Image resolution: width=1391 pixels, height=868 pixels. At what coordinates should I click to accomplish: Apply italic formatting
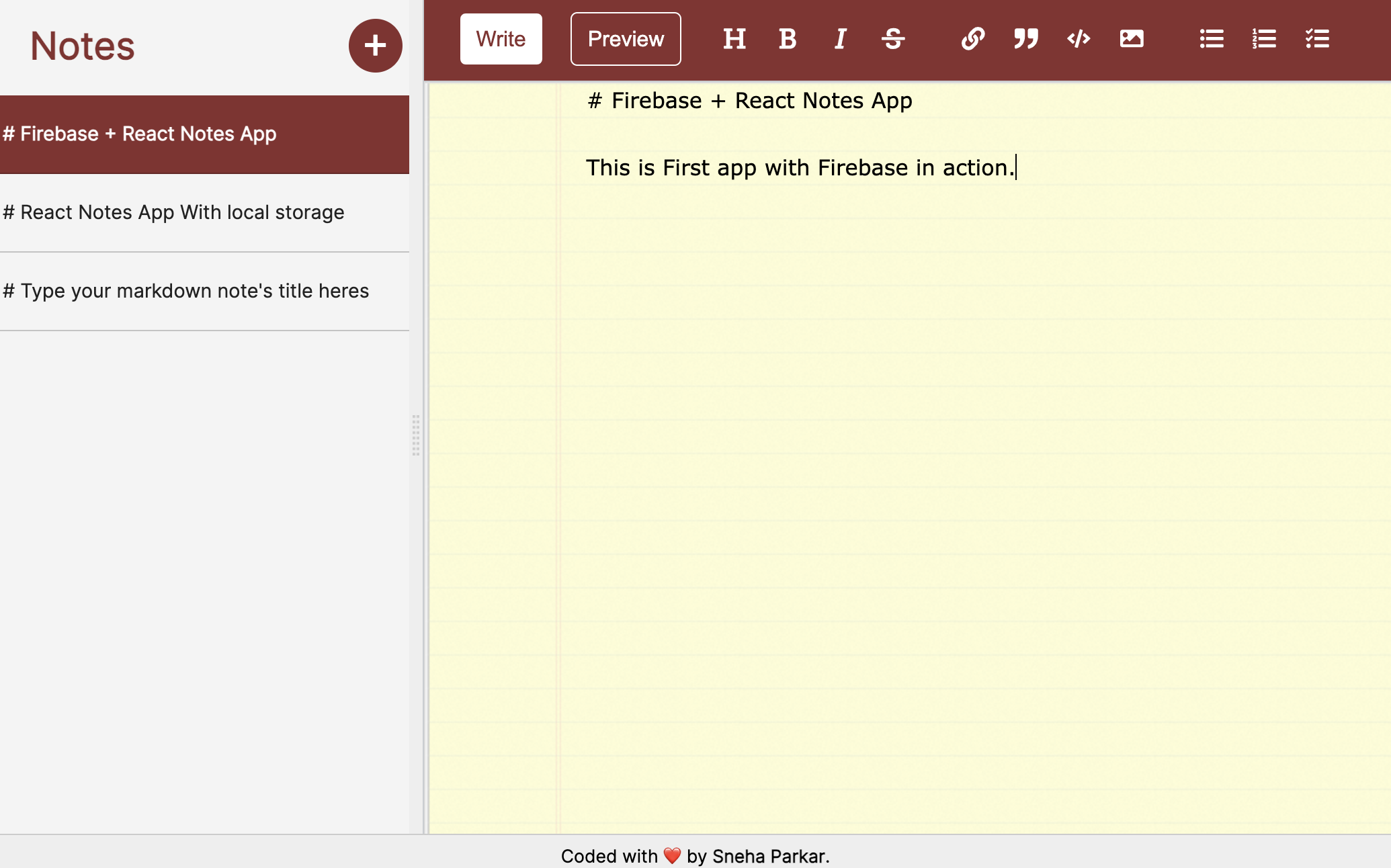[x=840, y=39]
